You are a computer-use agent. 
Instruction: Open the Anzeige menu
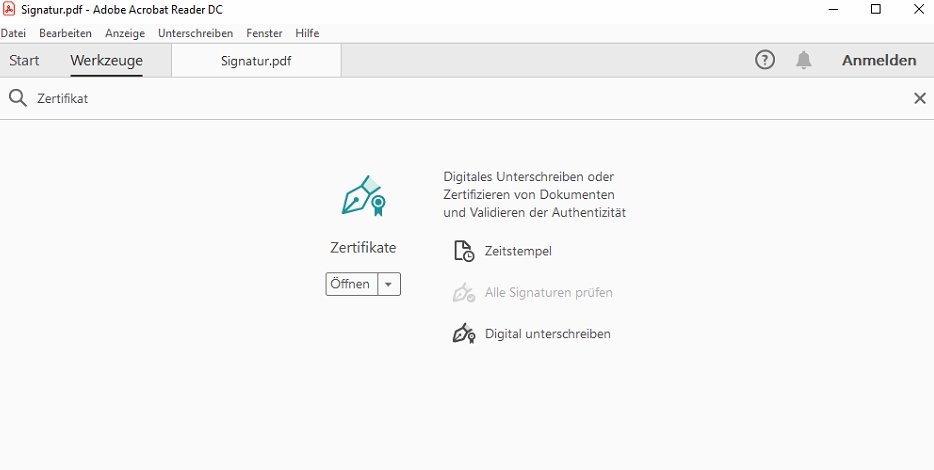125,33
